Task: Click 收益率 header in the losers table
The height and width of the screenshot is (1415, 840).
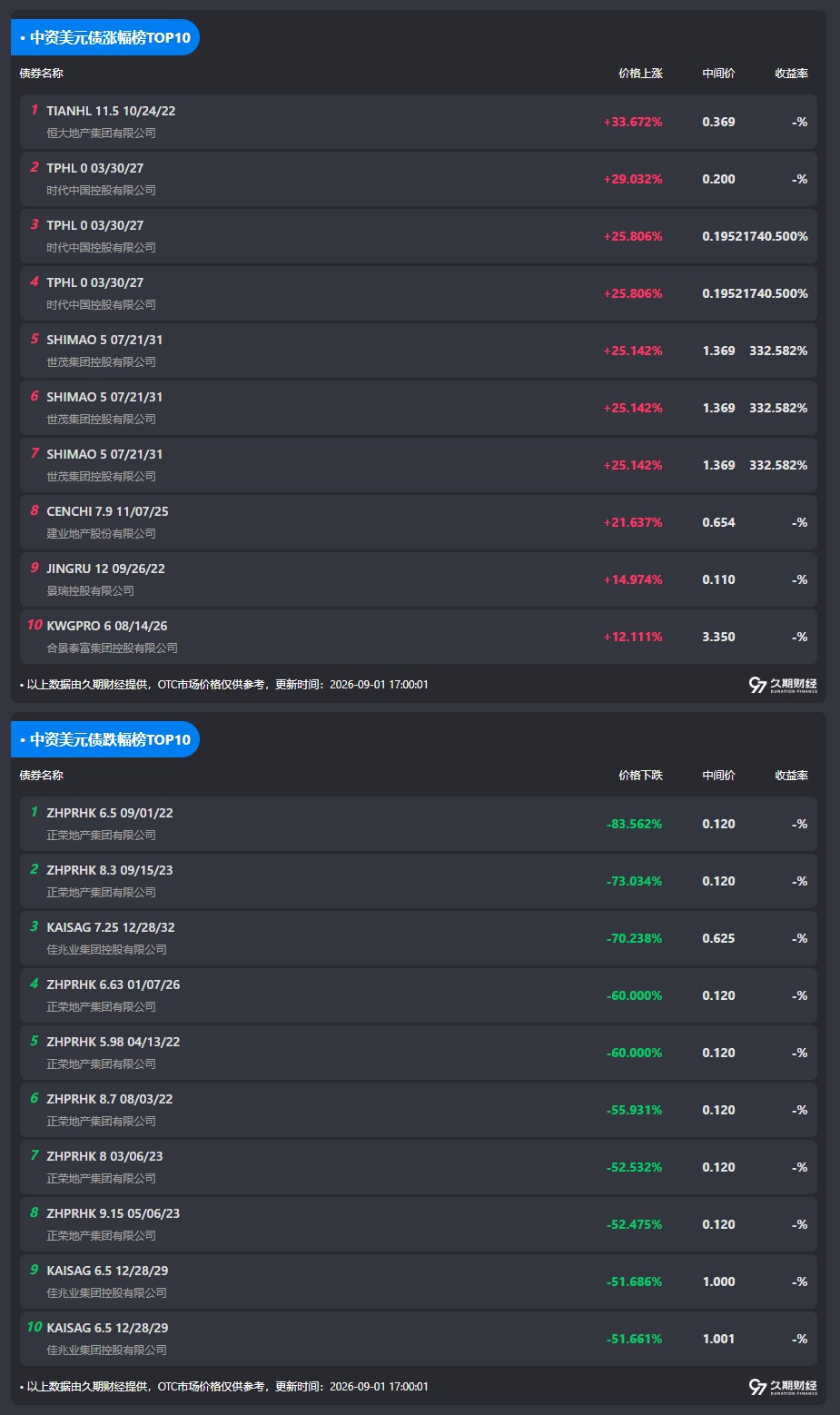Action: [791, 776]
